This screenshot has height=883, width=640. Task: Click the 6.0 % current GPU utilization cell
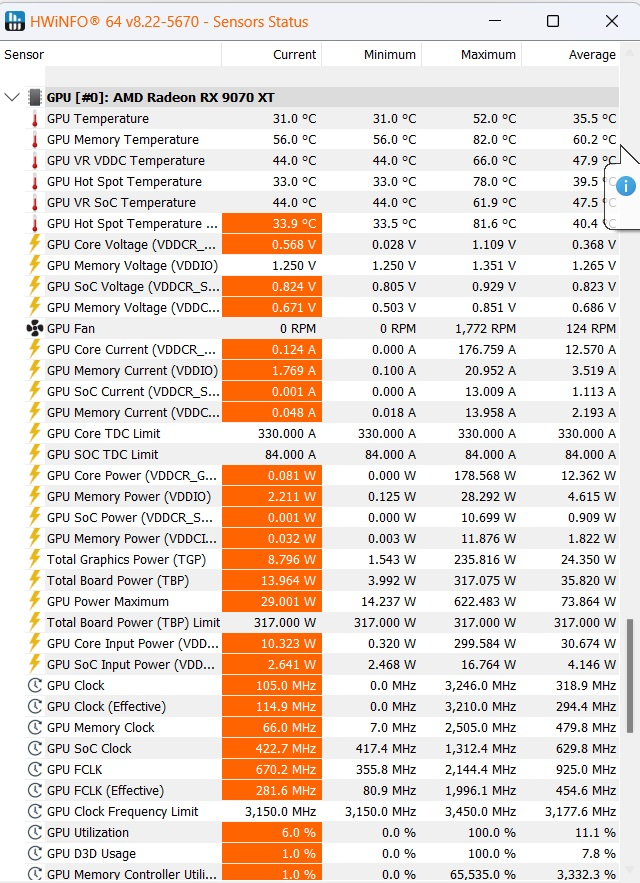click(x=272, y=832)
